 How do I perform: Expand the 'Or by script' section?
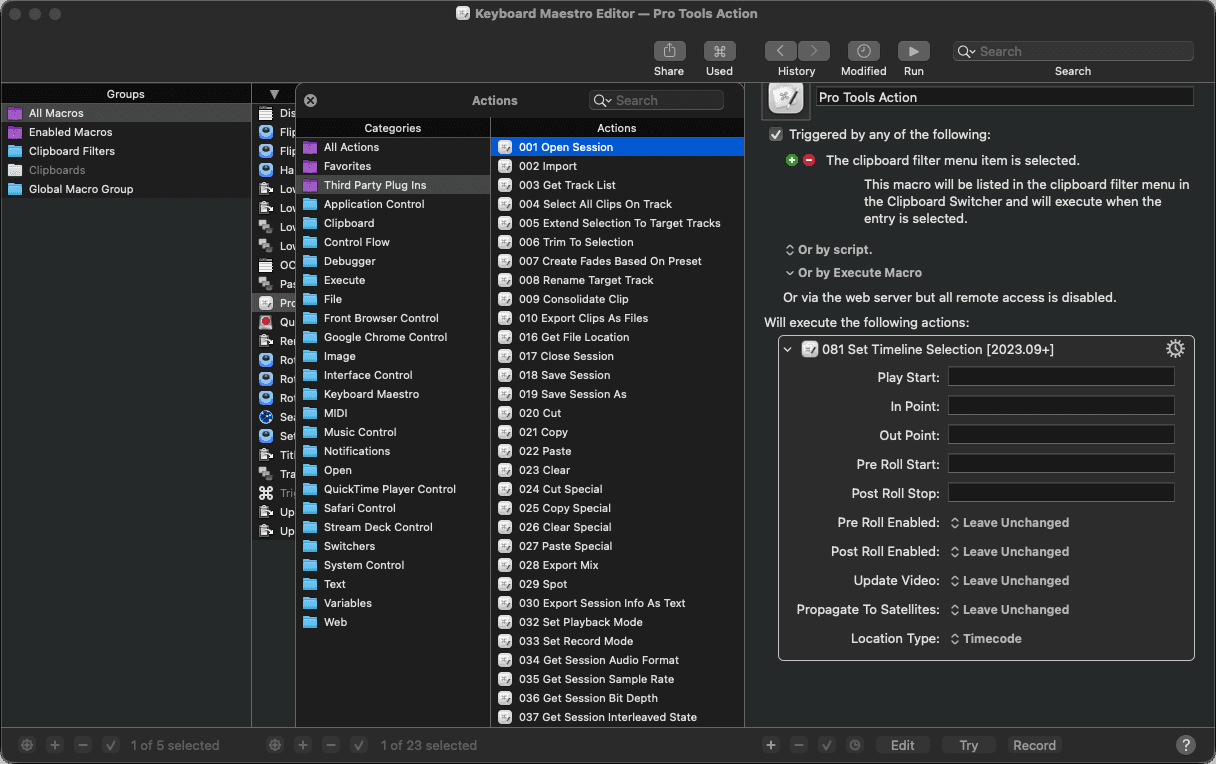pos(829,250)
